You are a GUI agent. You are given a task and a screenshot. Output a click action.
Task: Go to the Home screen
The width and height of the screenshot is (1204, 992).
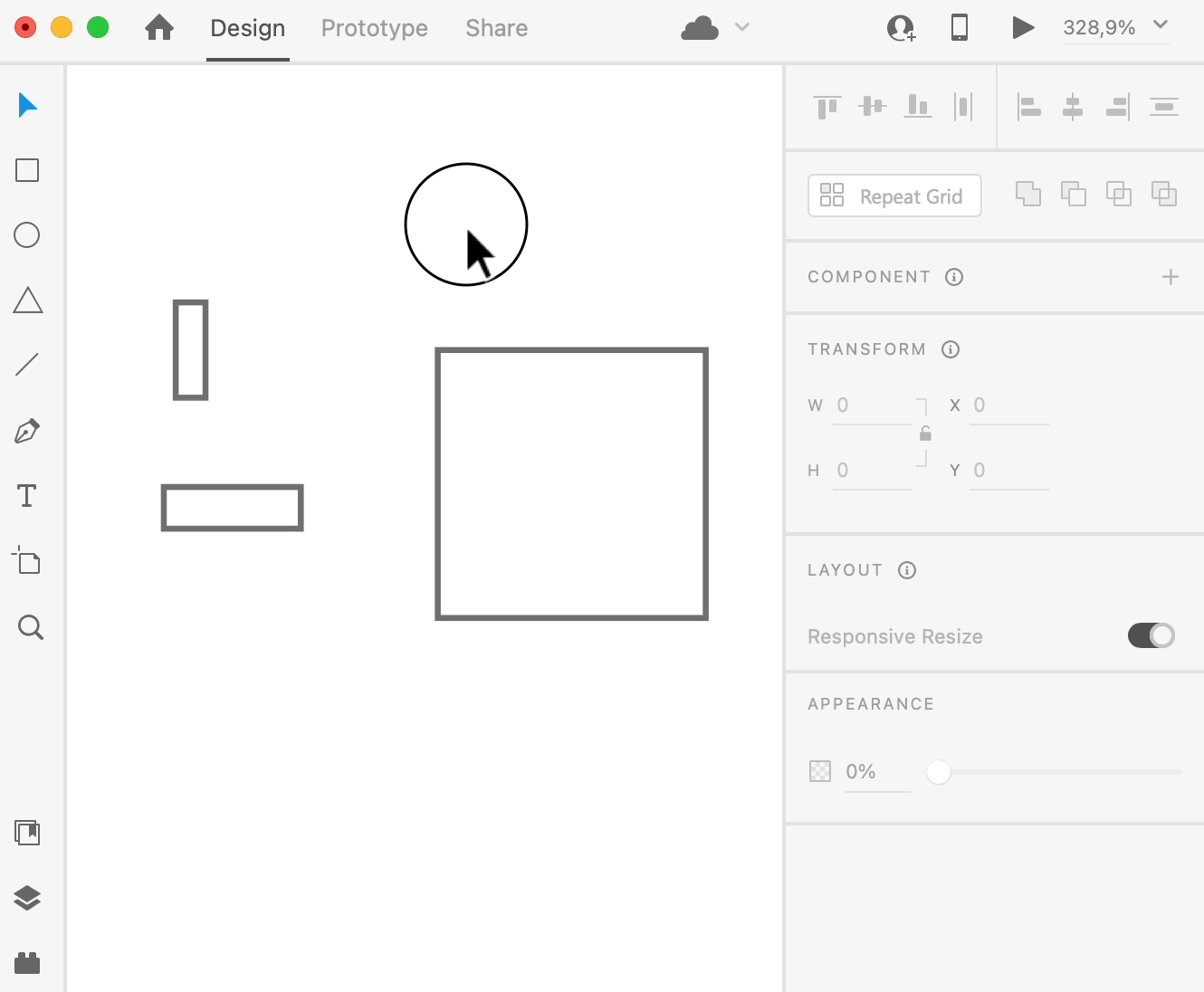pos(159,28)
